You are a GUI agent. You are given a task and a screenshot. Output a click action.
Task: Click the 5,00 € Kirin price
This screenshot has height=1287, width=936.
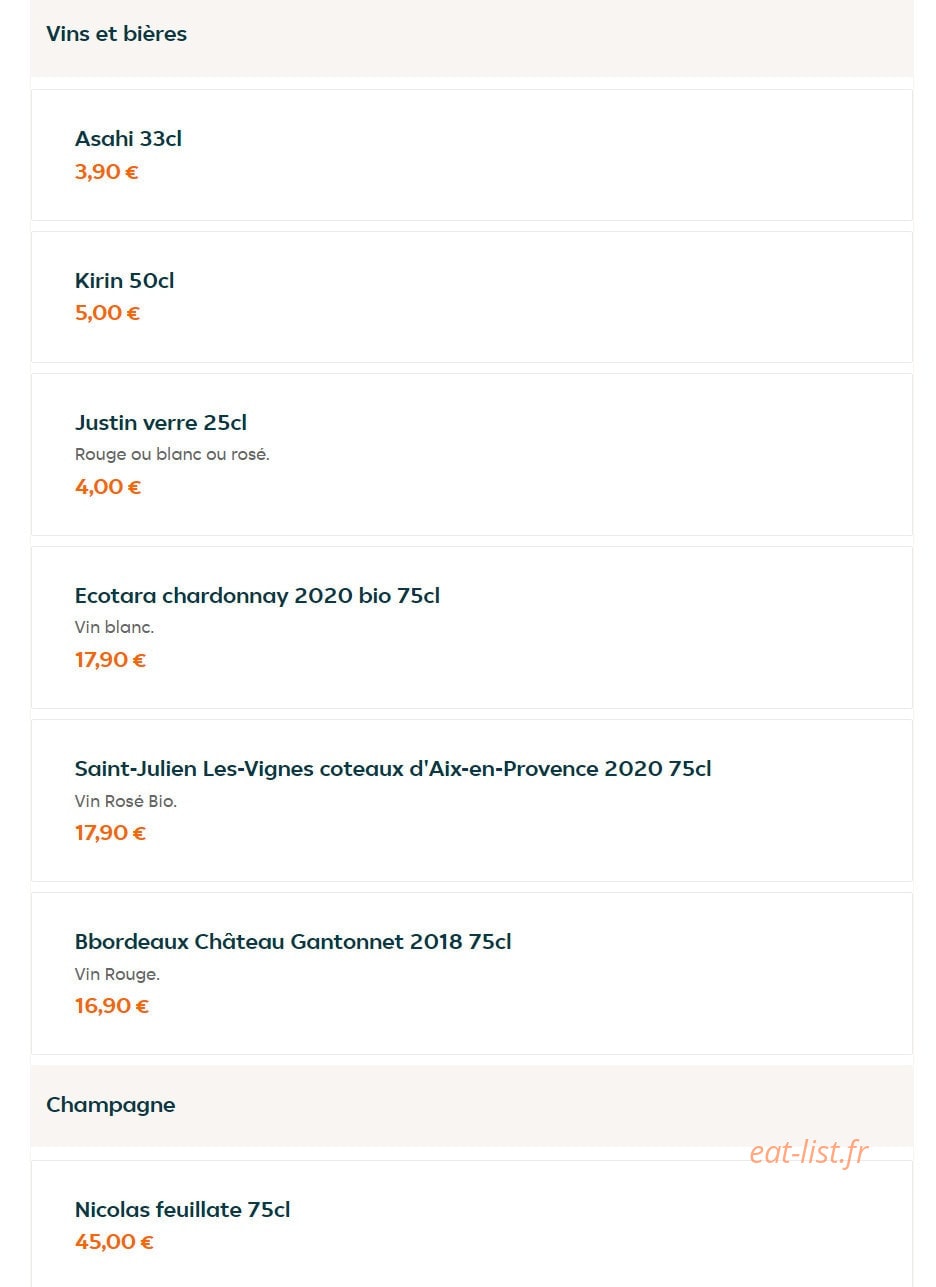click(107, 313)
